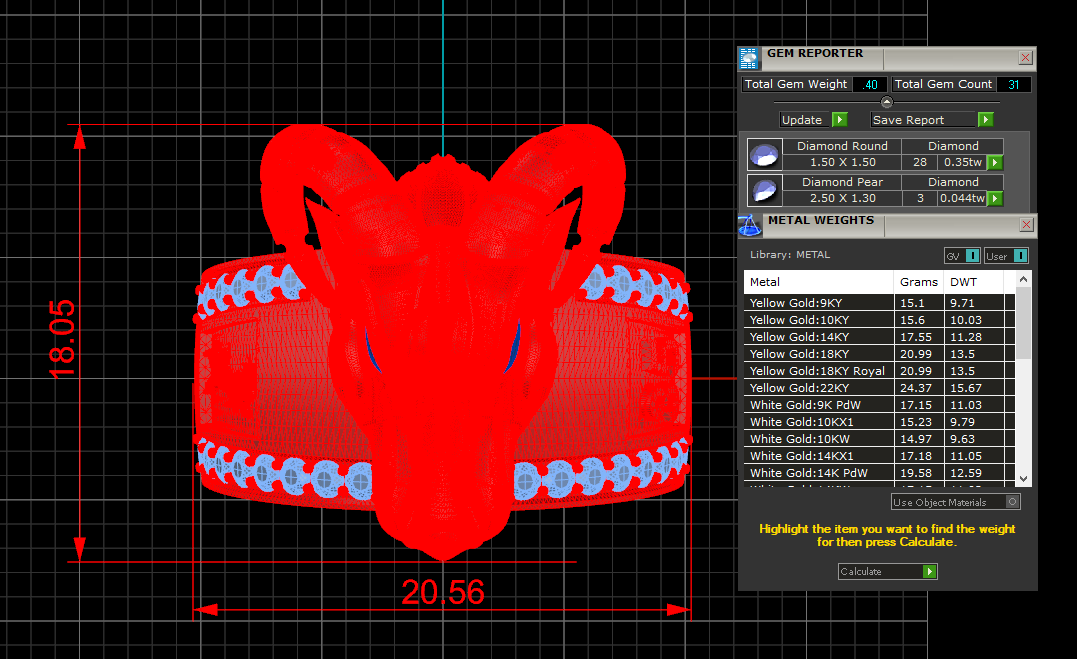Close the Metal Weights panel
The height and width of the screenshot is (659, 1077).
(x=1025, y=225)
